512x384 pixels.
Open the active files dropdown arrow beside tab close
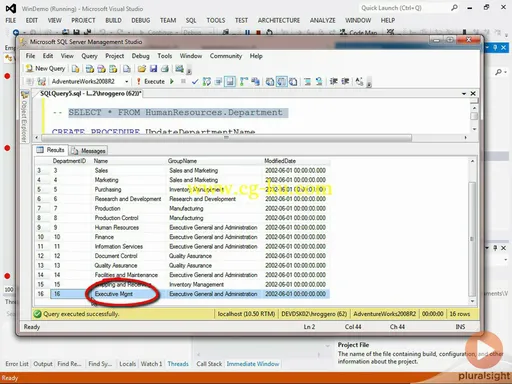(x=464, y=94)
